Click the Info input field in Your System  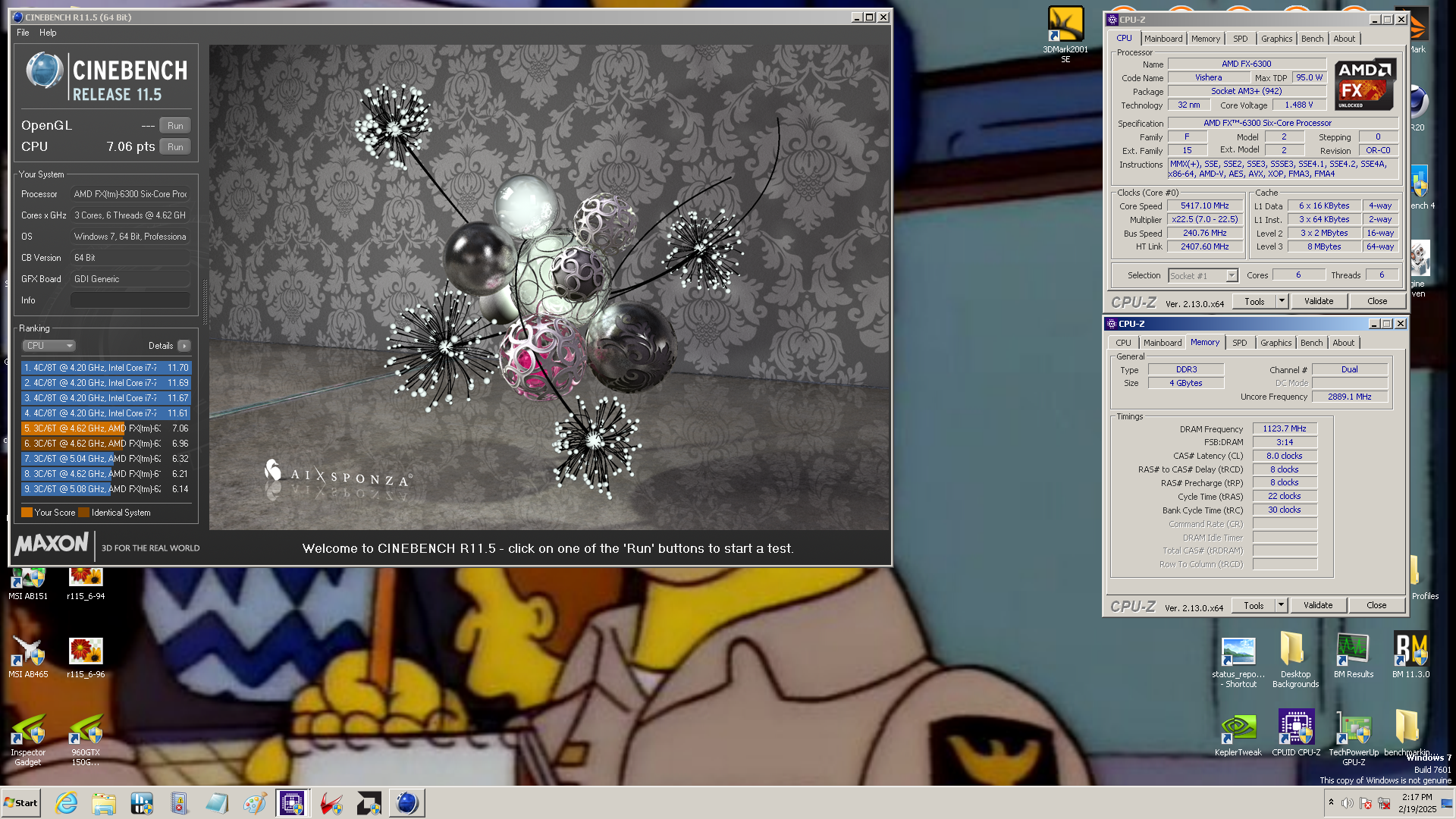130,300
